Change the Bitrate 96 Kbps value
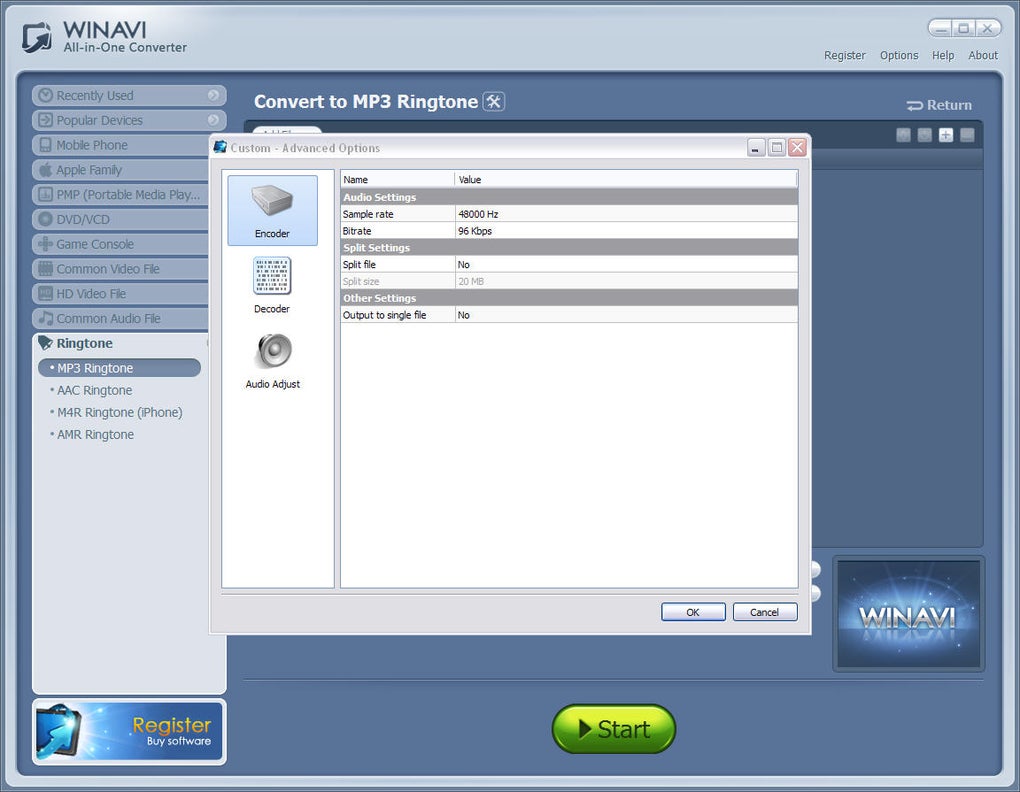Image resolution: width=1020 pixels, height=792 pixels. click(x=626, y=231)
